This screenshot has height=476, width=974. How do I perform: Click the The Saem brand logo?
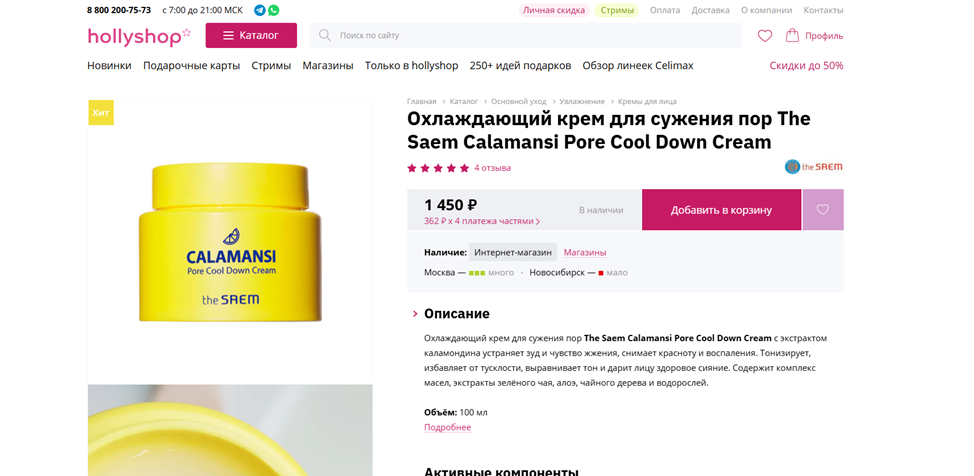pos(814,167)
